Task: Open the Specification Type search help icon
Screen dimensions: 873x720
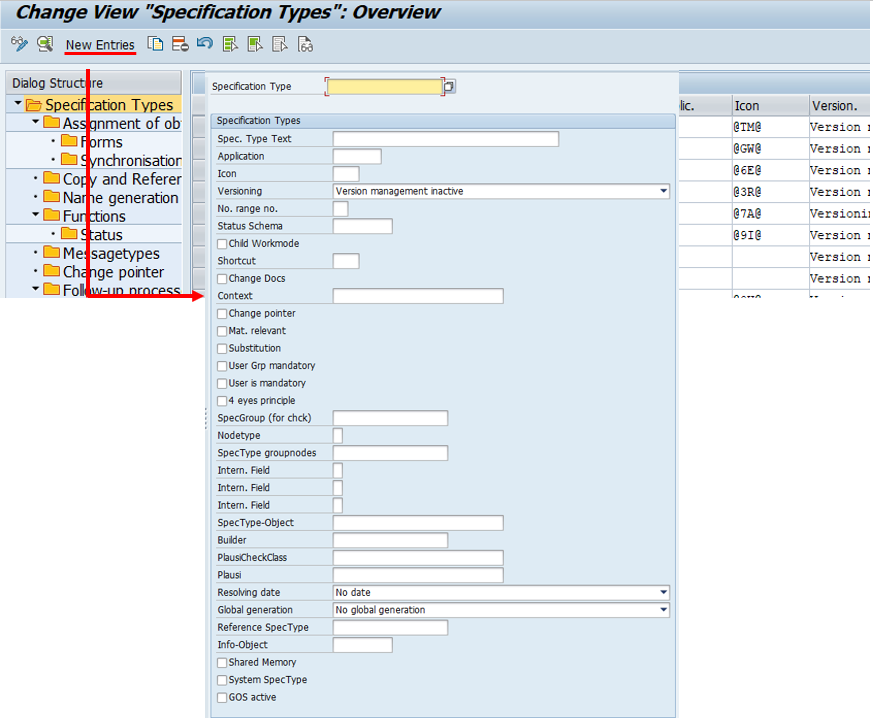Action: 449,87
